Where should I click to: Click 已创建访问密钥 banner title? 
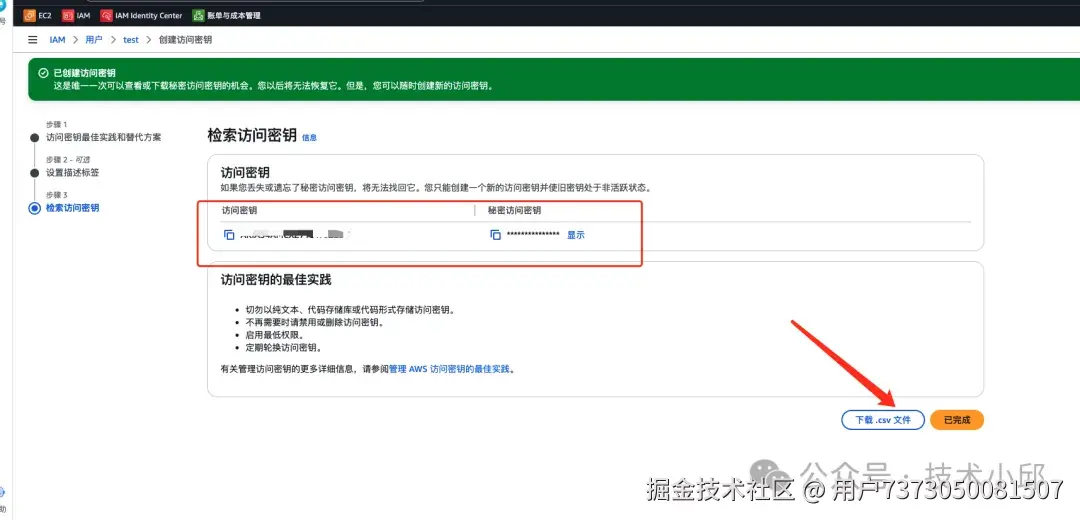pos(85,72)
